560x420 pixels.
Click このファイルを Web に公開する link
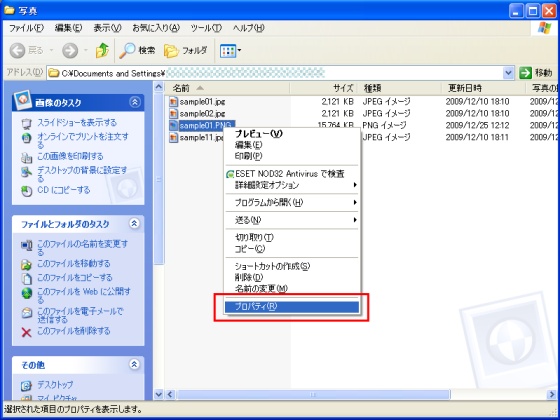pos(84,295)
